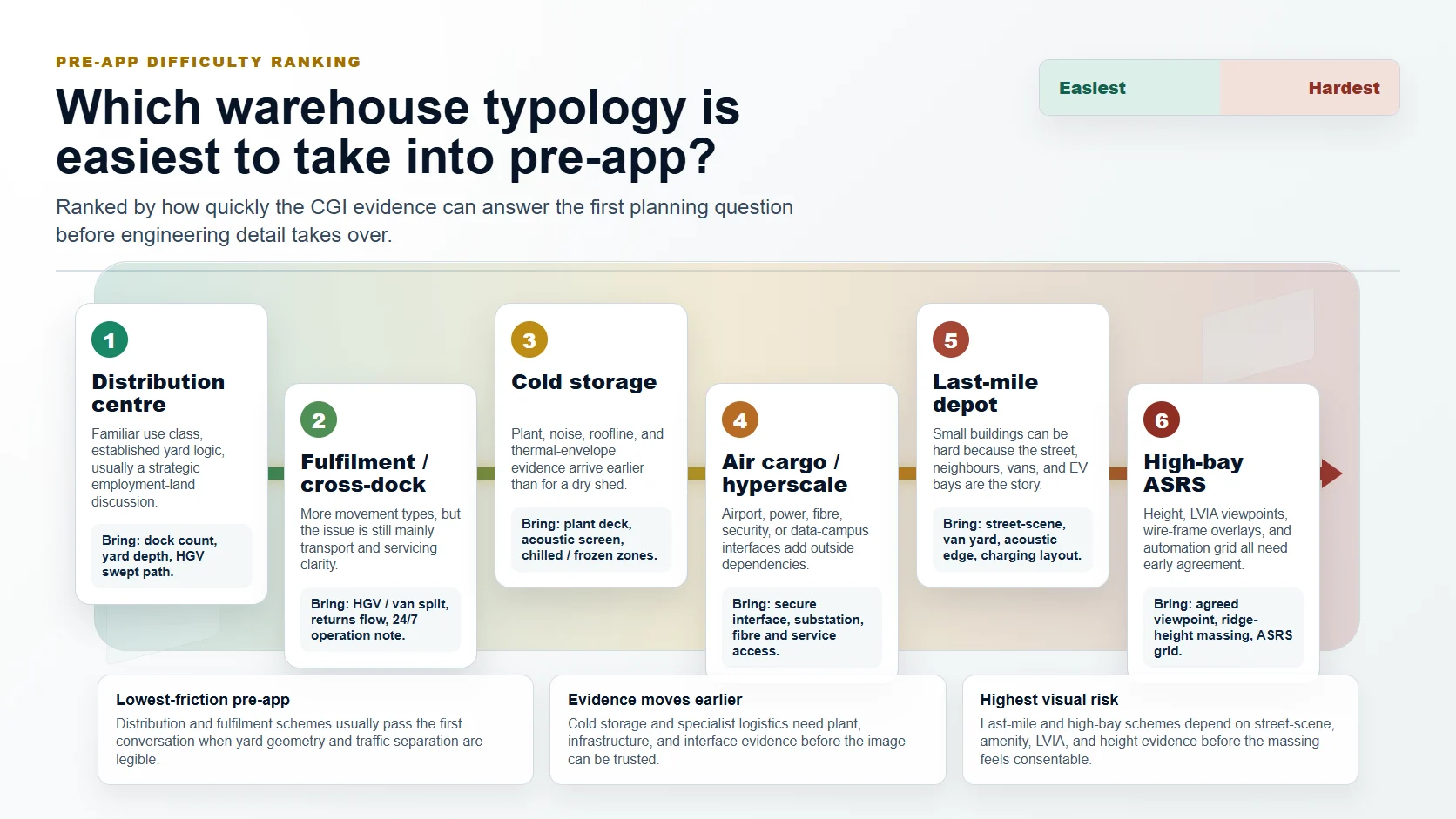Select the gold number 3 badge

(x=529, y=339)
